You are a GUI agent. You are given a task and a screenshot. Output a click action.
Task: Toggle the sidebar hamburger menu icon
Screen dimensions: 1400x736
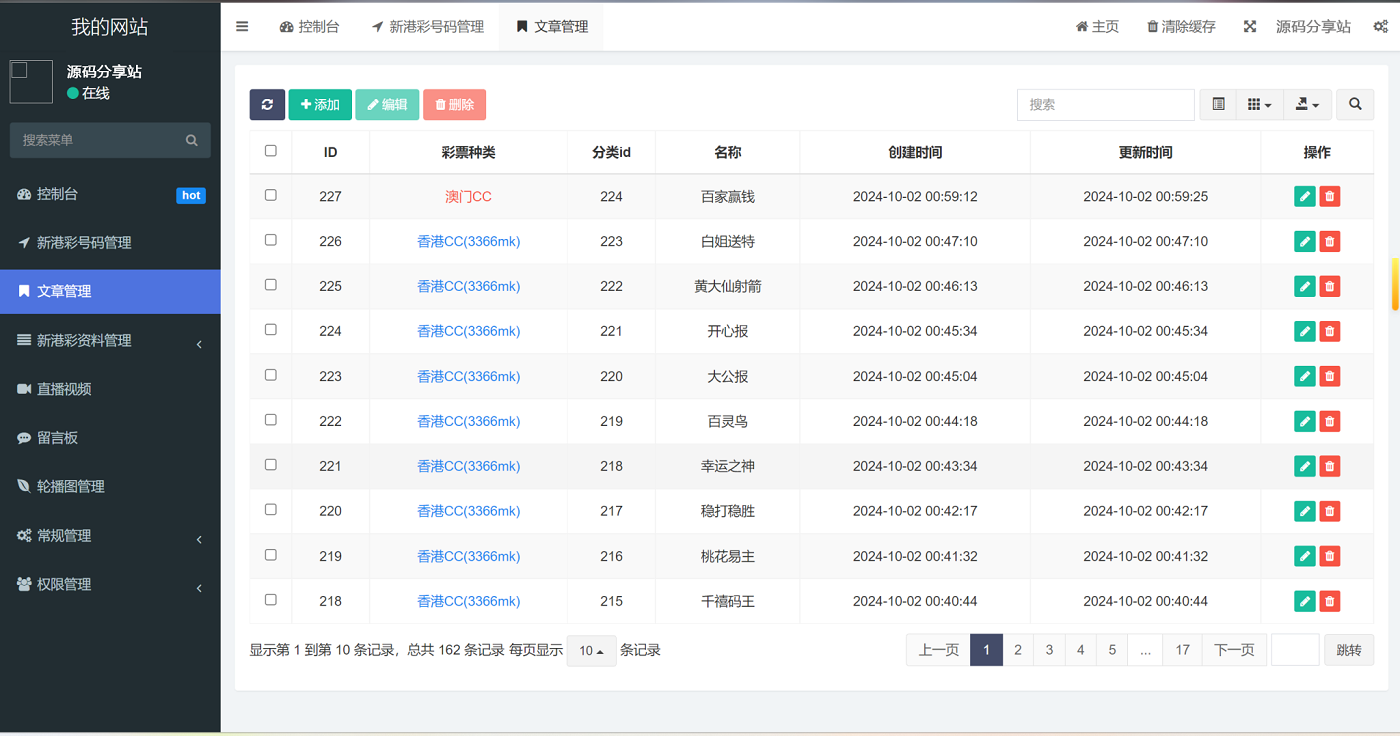[x=242, y=27]
